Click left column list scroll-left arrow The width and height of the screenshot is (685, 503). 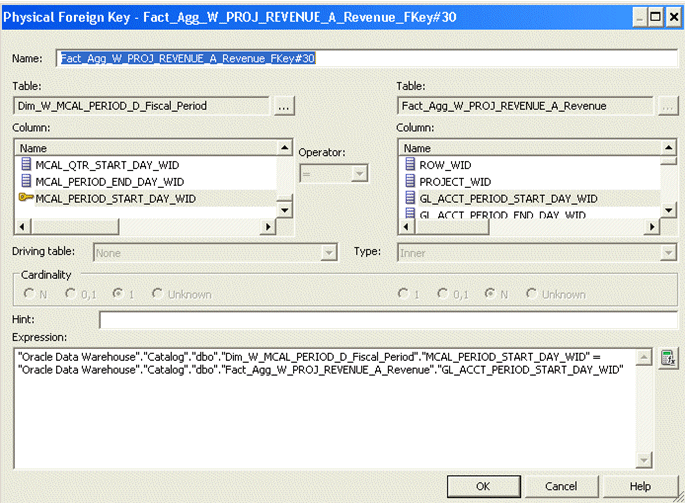tap(23, 226)
